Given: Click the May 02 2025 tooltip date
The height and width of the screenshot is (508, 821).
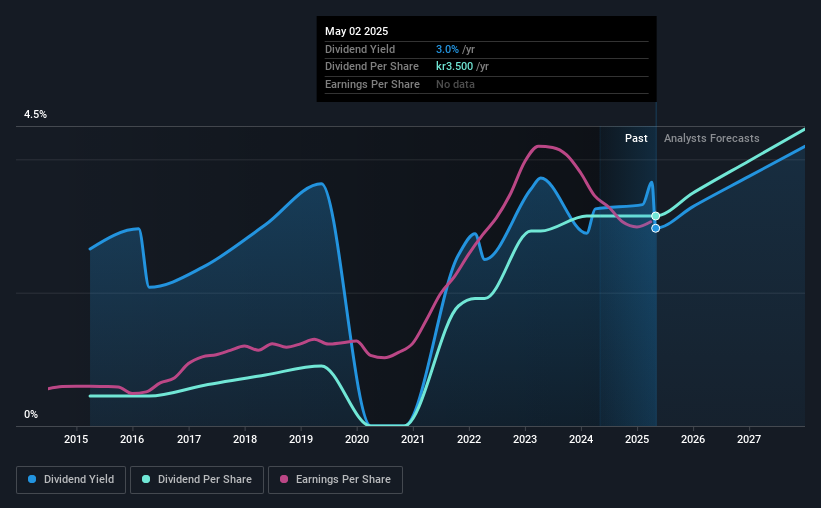Looking at the screenshot, I should click(357, 31).
